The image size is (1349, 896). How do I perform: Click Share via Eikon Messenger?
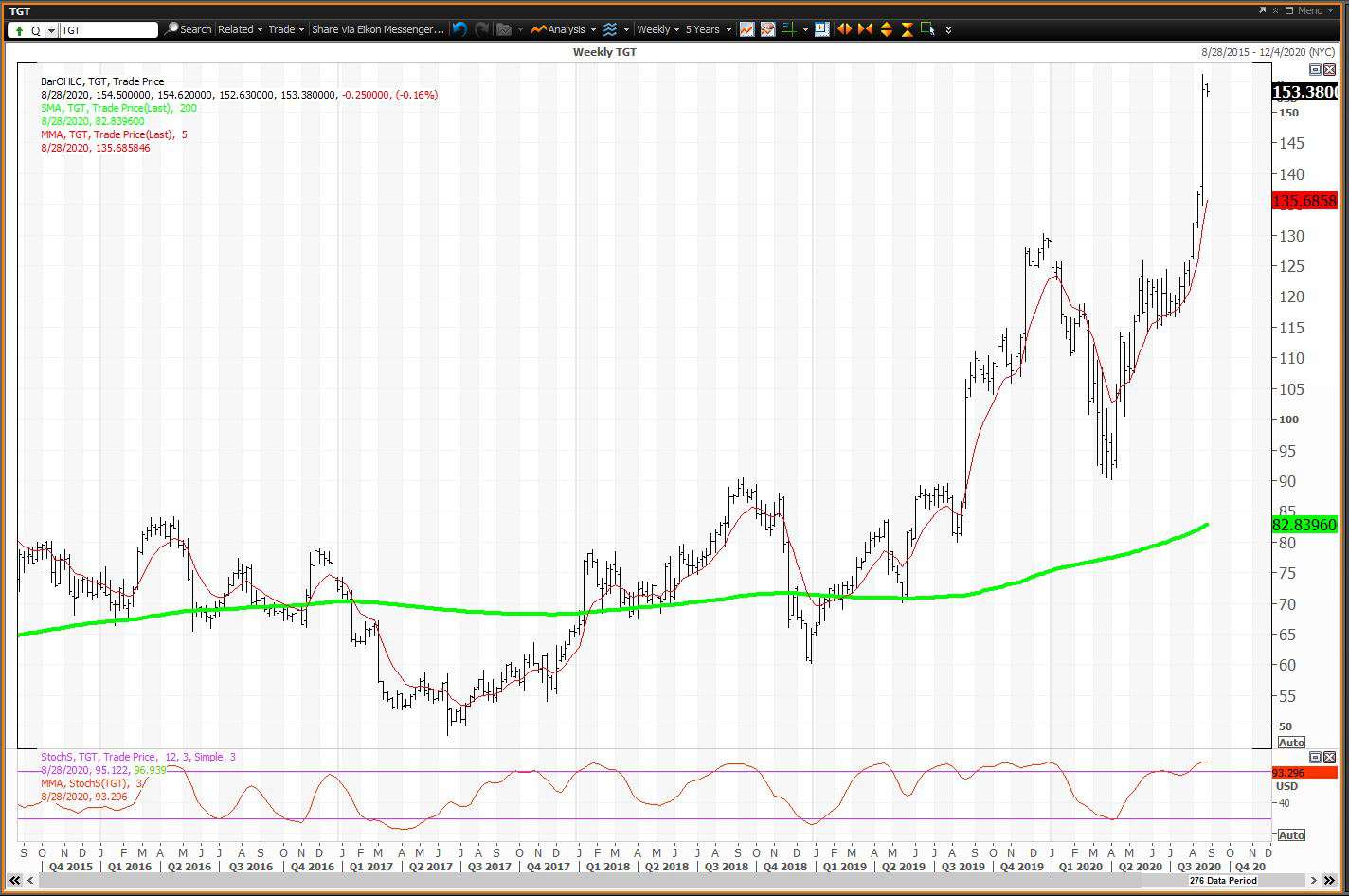(x=377, y=29)
